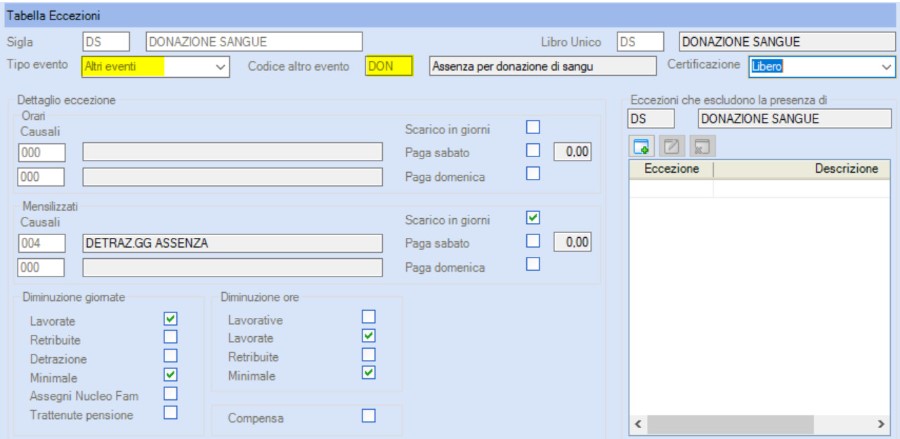Viewport: 900px width, 439px height.
Task: Uncheck Diminuzione ore Lavorate
Action: [368, 335]
